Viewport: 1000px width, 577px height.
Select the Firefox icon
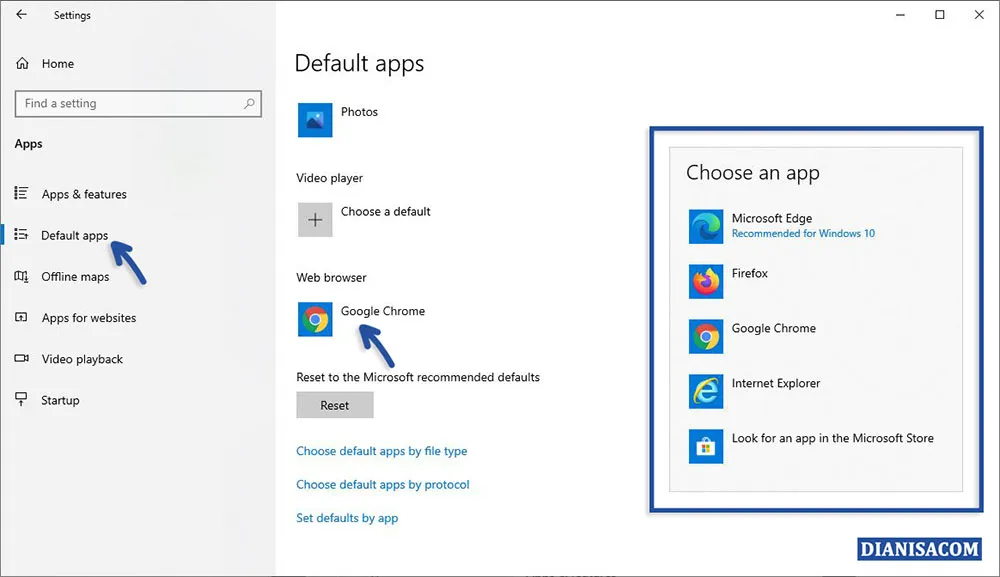point(706,281)
